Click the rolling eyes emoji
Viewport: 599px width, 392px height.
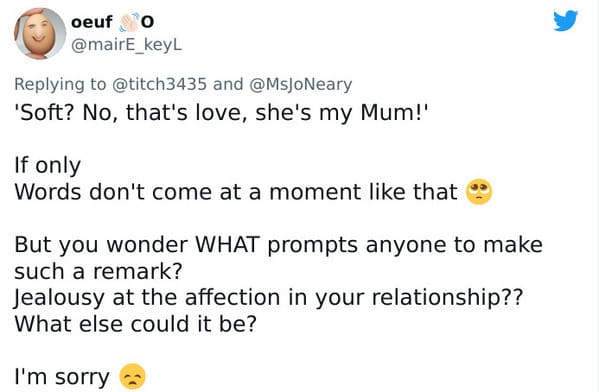tap(479, 191)
